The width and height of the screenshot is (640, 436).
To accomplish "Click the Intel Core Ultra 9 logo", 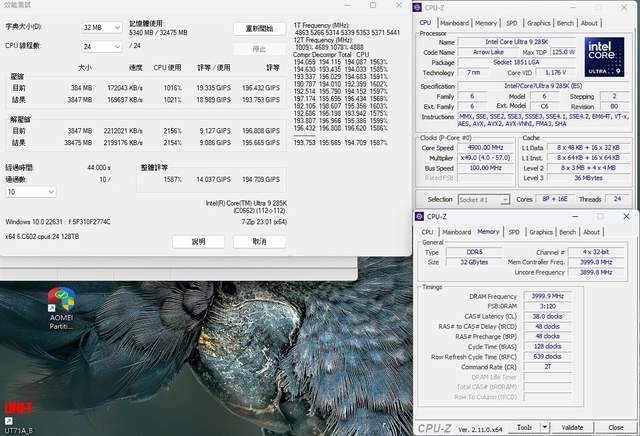I will click(x=604, y=57).
